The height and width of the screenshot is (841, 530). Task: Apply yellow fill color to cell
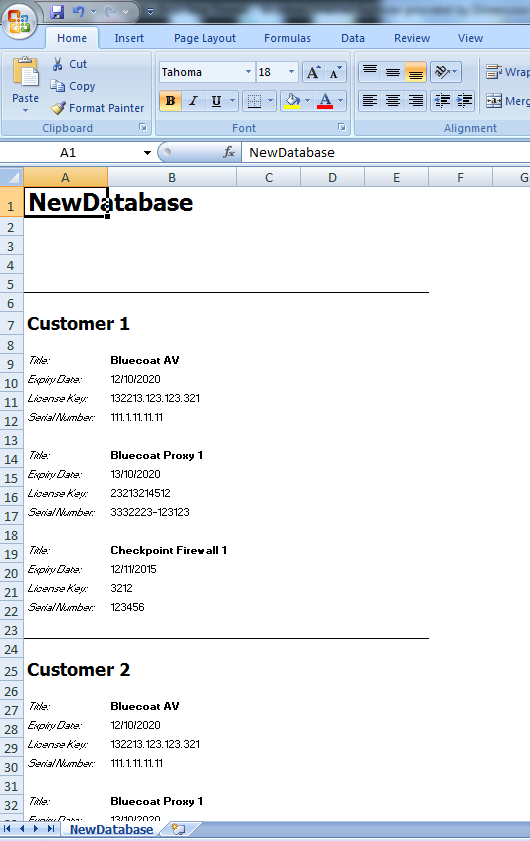[292, 100]
